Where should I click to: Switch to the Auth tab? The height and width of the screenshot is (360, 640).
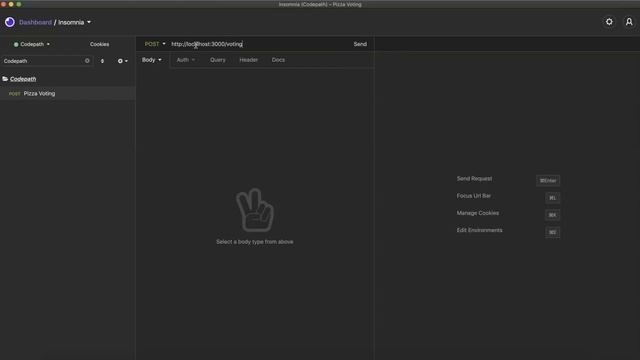(185, 60)
